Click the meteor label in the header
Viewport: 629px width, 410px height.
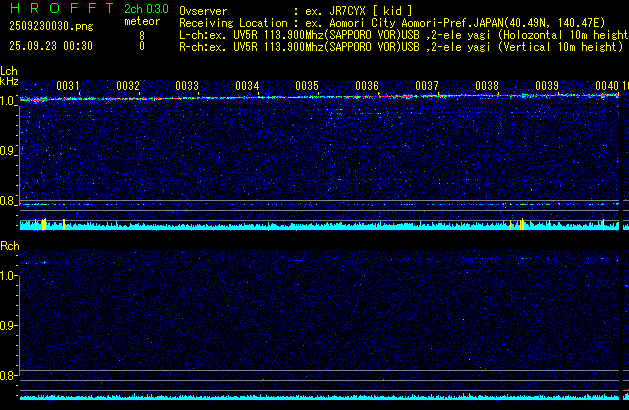click(x=142, y=21)
